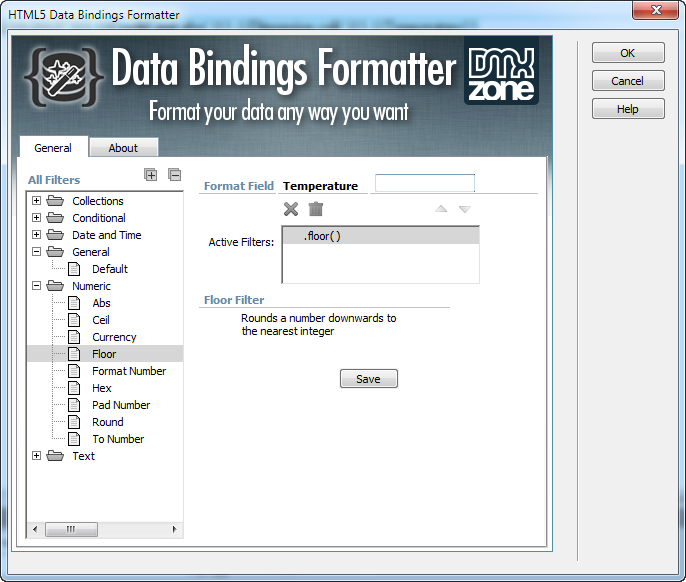Click the DMXzone logo
Image resolution: width=686 pixels, height=582 pixels.
click(501, 72)
